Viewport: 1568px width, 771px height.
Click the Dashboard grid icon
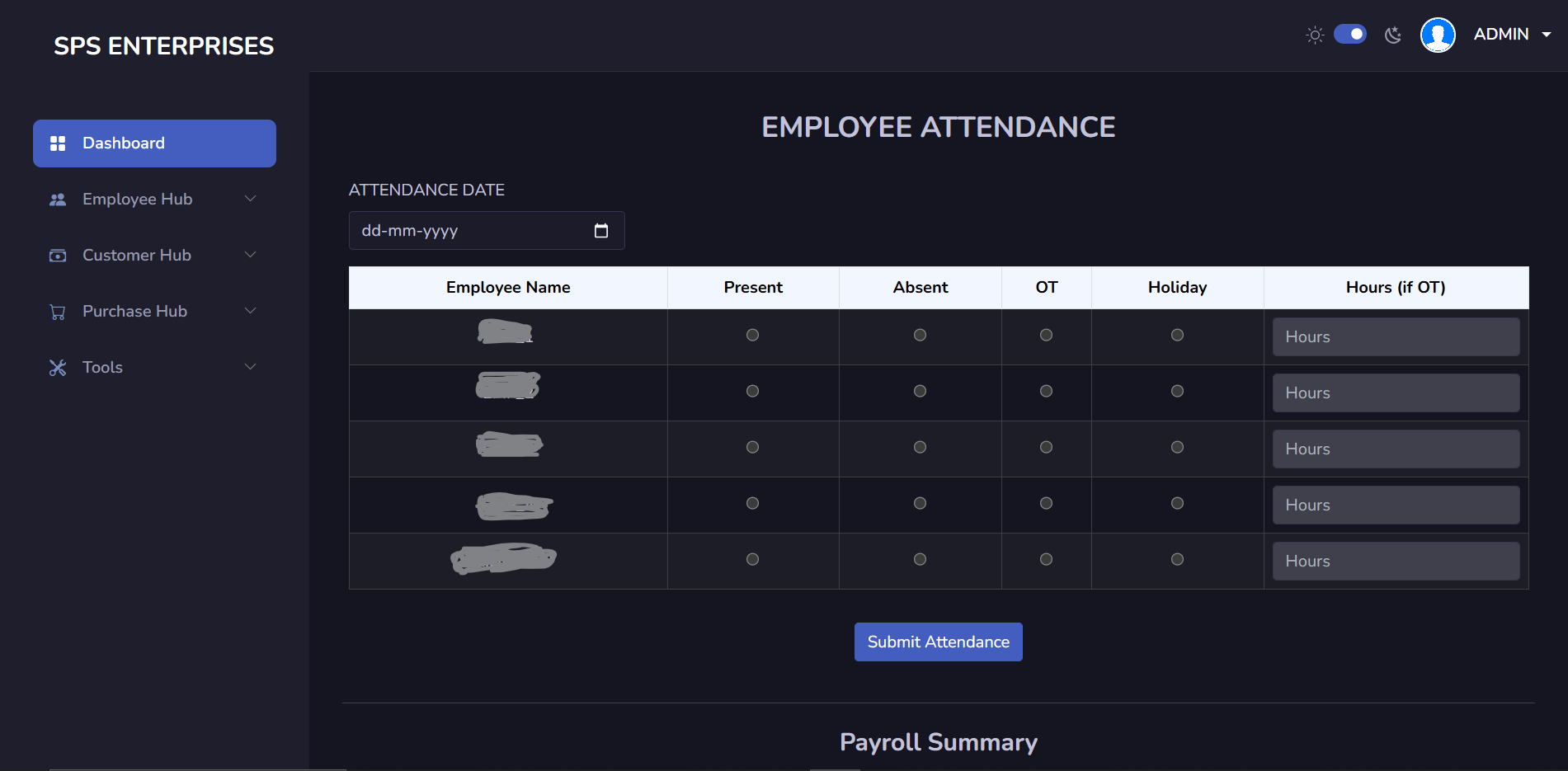pos(58,143)
